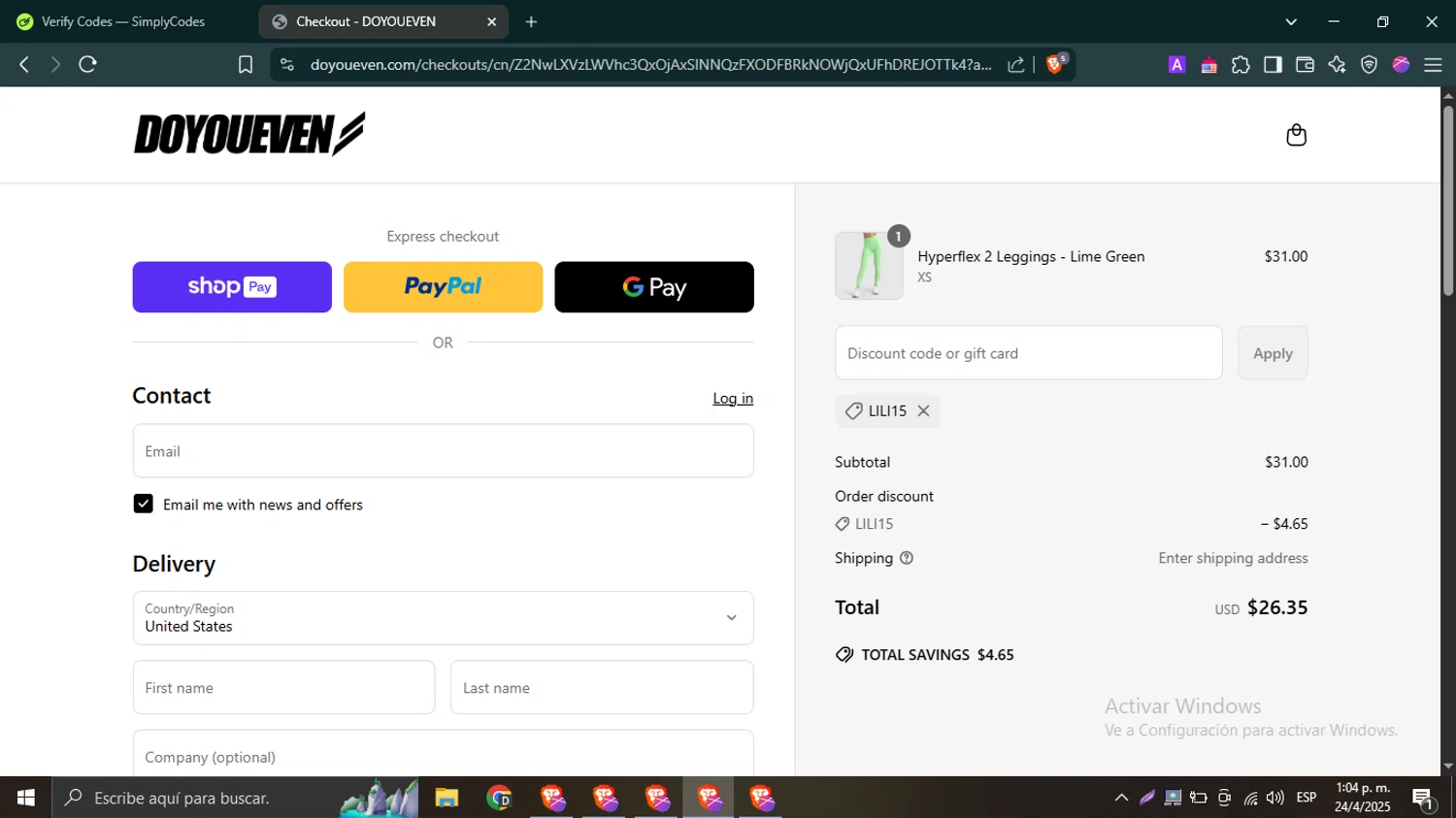Switch to Verify Codes SimplyCodes tab
This screenshot has width=1456, height=818.
[x=123, y=21]
